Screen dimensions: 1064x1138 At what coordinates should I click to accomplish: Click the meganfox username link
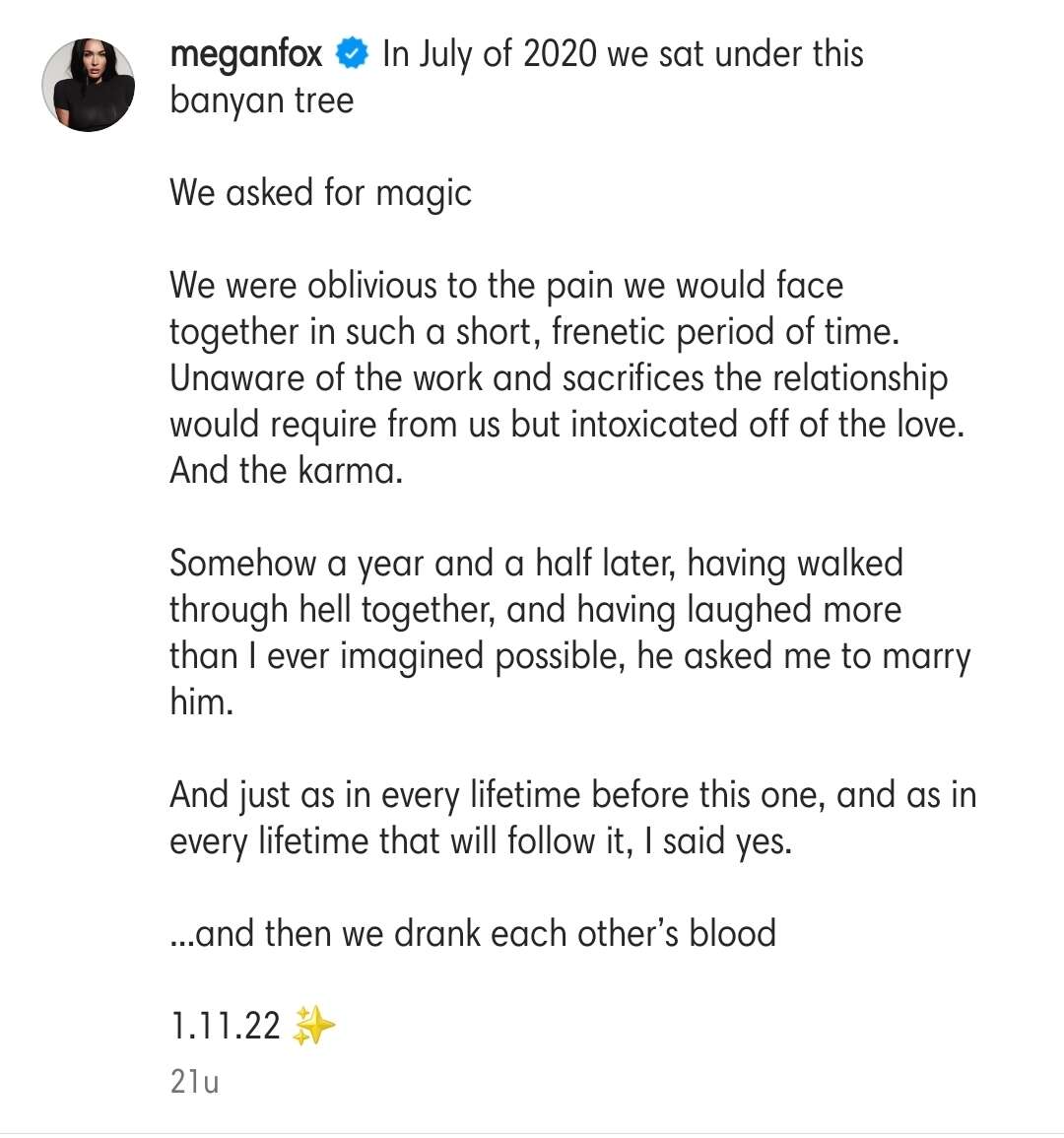pos(246,53)
